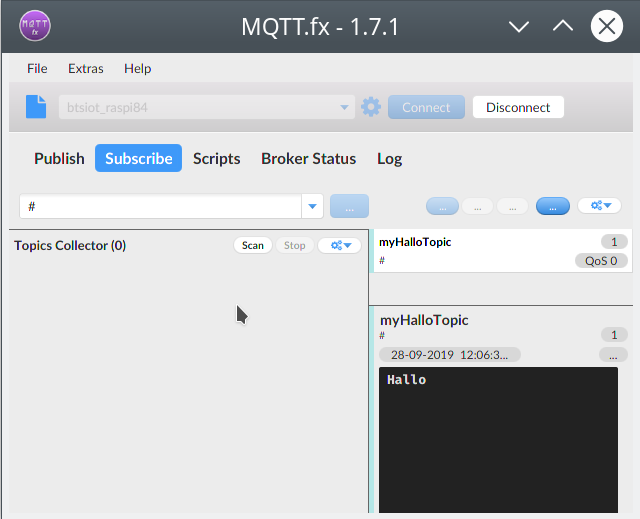The height and width of the screenshot is (519, 640).
Task: Click the Disconnect button
Action: (518, 107)
